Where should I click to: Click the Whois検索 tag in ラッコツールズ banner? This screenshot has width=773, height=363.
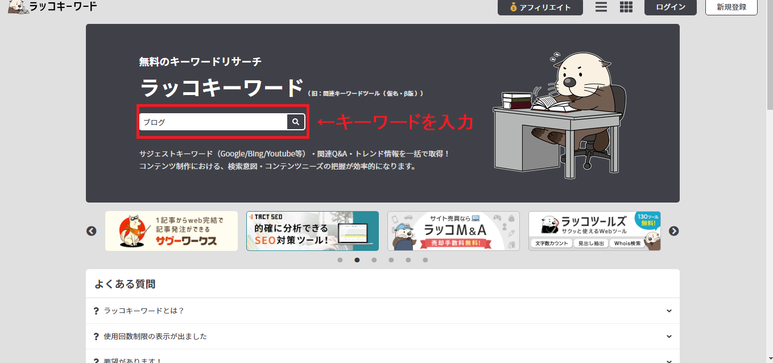(628, 244)
